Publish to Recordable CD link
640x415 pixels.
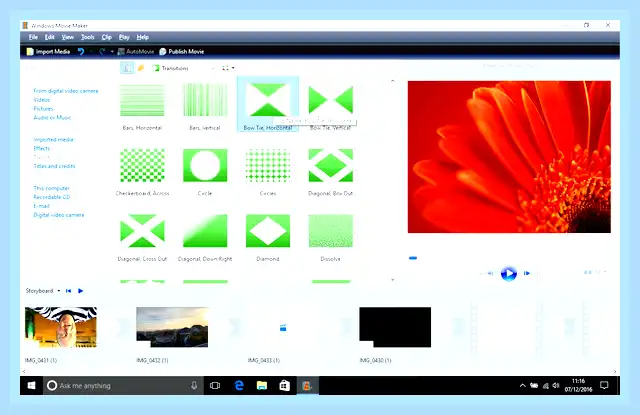point(52,198)
